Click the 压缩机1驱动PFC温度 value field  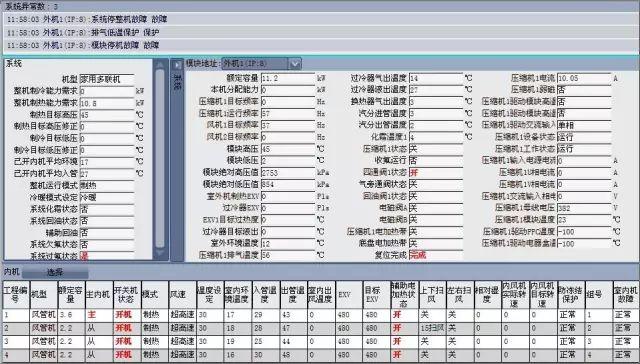pos(584,231)
